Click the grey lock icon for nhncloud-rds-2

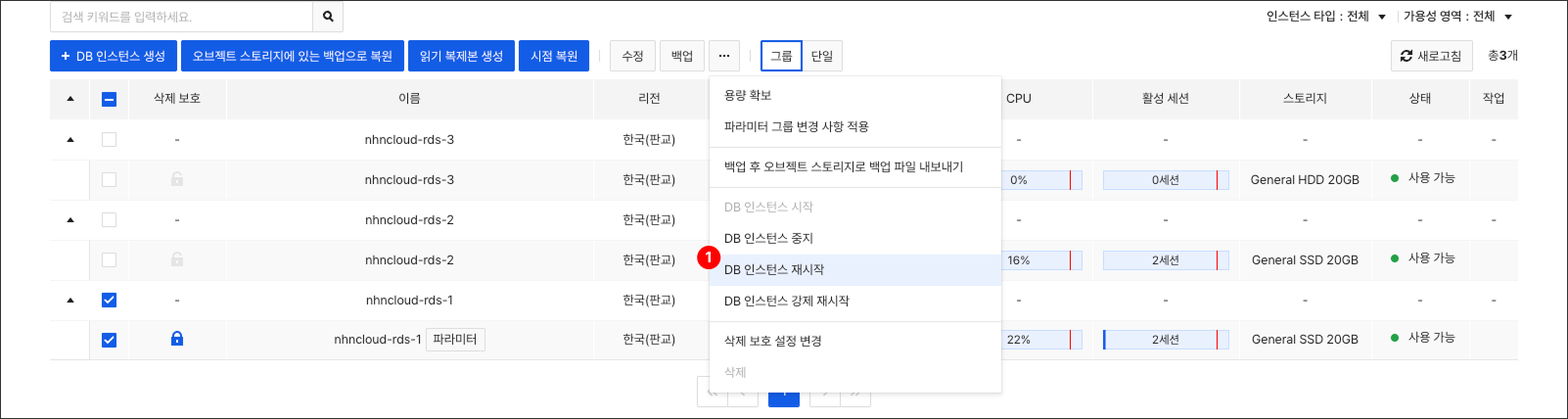177,259
